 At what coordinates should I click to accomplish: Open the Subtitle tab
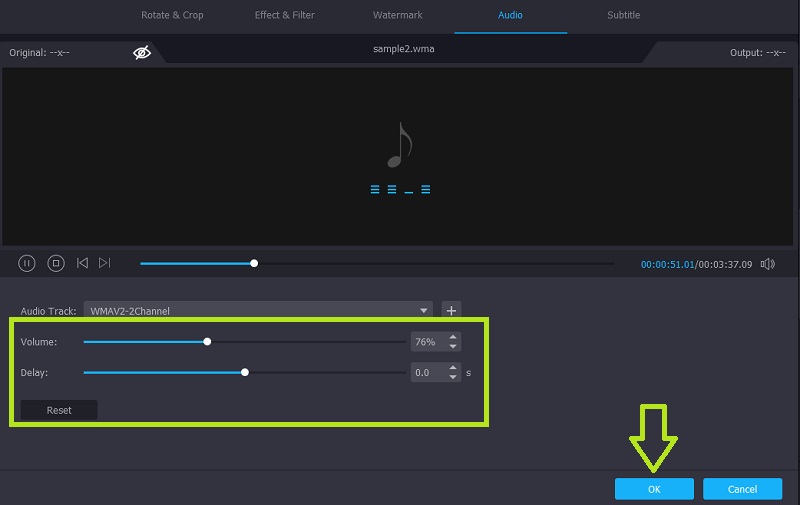tap(623, 15)
